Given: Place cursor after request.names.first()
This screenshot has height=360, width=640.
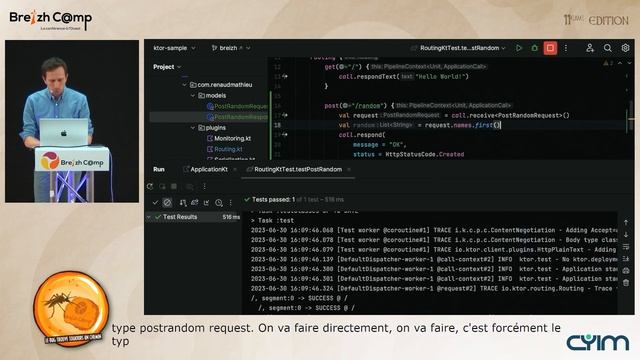Looking at the screenshot, I should tap(500, 125).
